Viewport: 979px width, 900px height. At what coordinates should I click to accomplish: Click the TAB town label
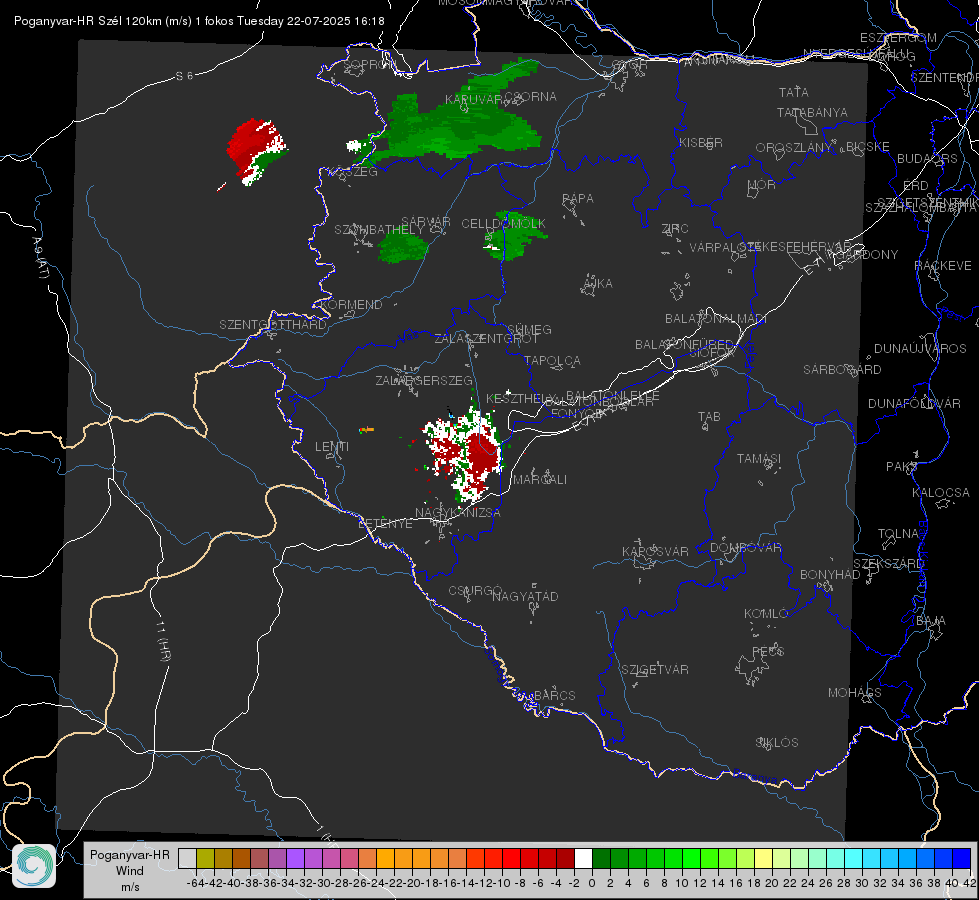[x=709, y=417]
